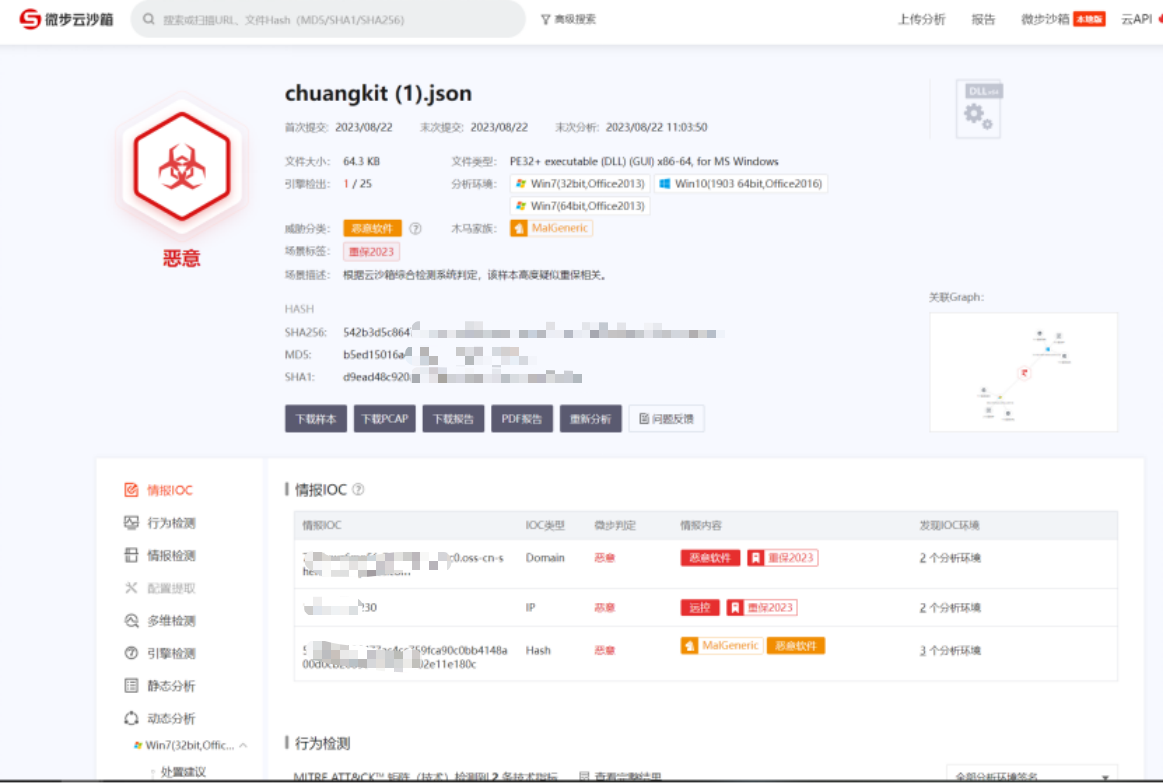
Task: Open 报告 in the top navigation
Action: pyautogui.click(x=983, y=19)
